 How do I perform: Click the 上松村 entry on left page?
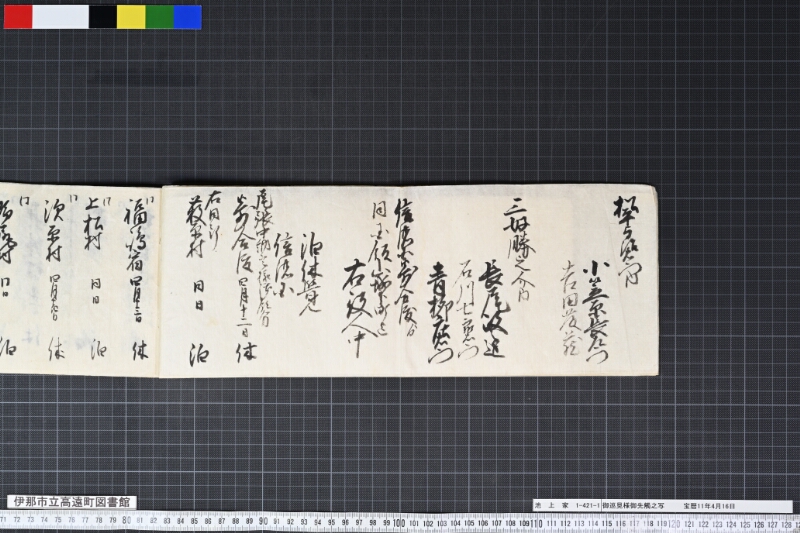(x=94, y=224)
